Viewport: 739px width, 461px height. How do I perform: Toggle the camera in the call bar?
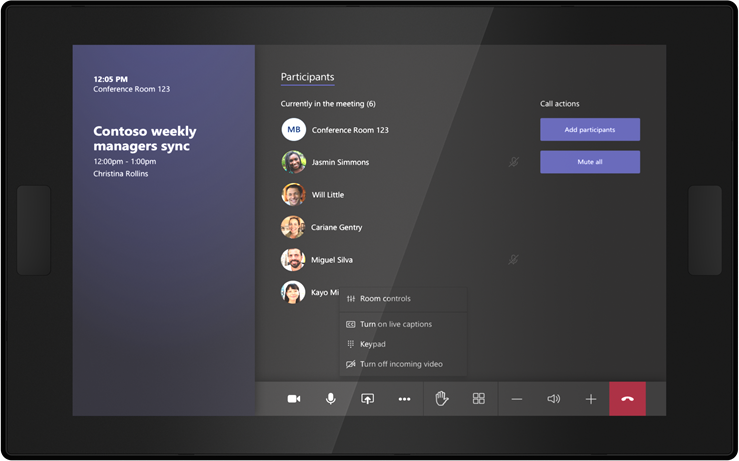[294, 399]
